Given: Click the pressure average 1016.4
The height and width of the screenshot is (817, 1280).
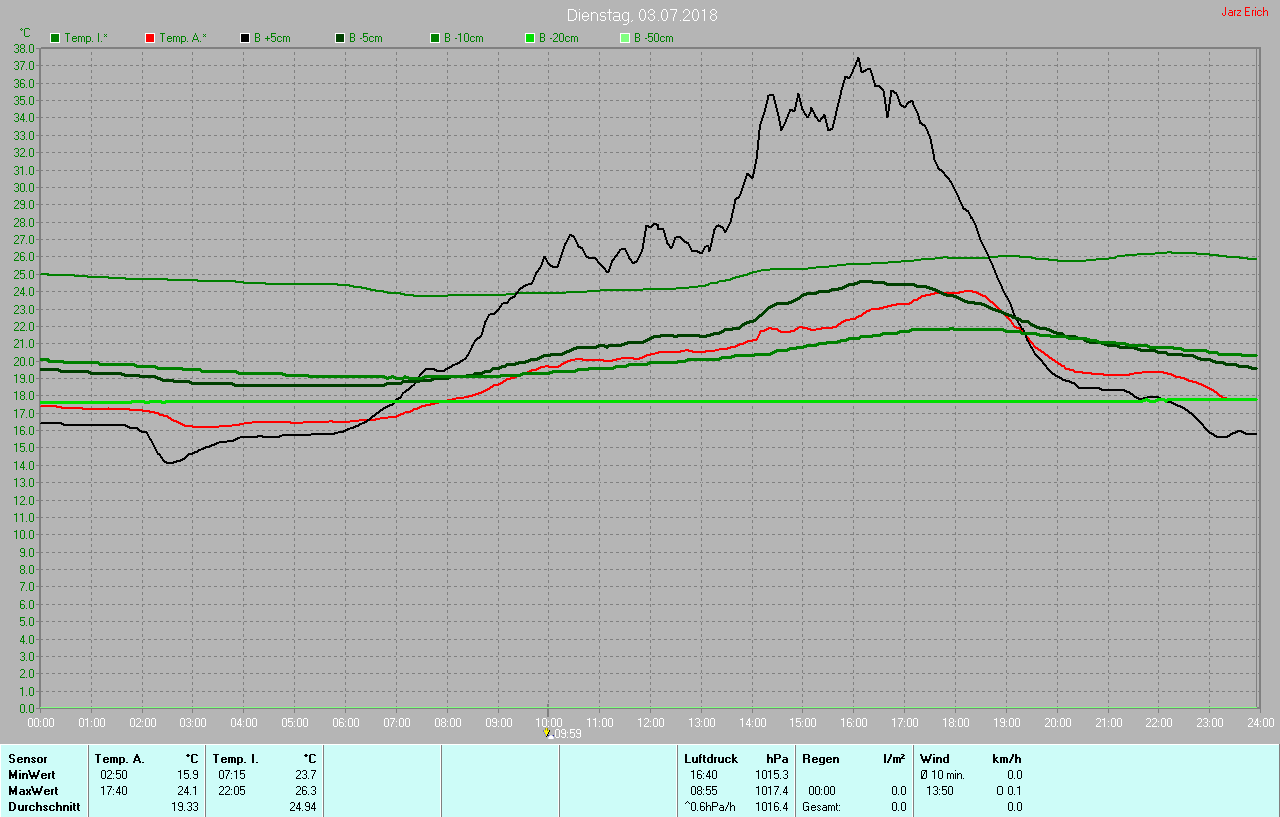Looking at the screenshot, I should [x=772, y=807].
